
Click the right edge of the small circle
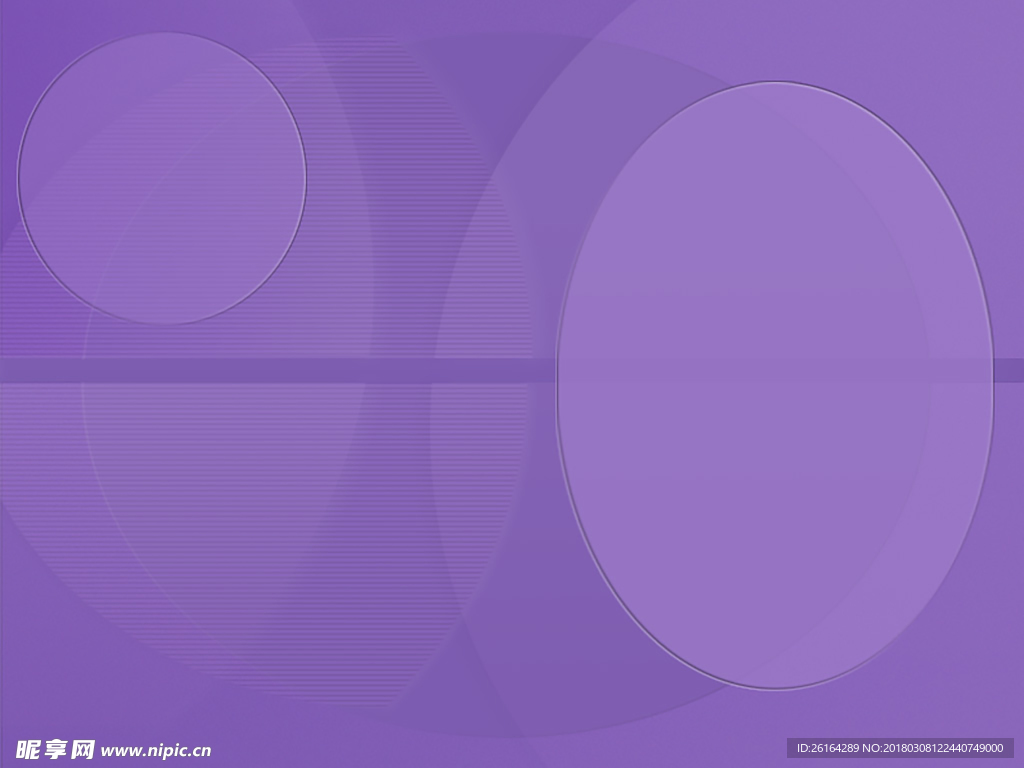tap(305, 178)
